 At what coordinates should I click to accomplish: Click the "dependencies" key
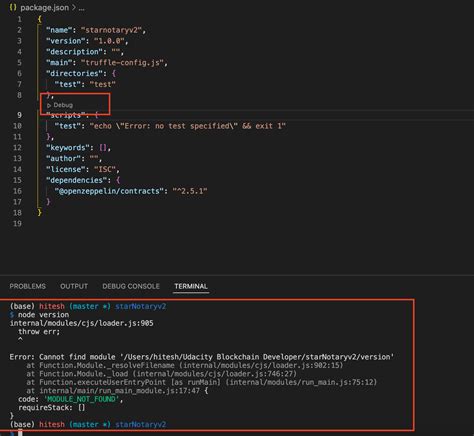tap(77, 180)
